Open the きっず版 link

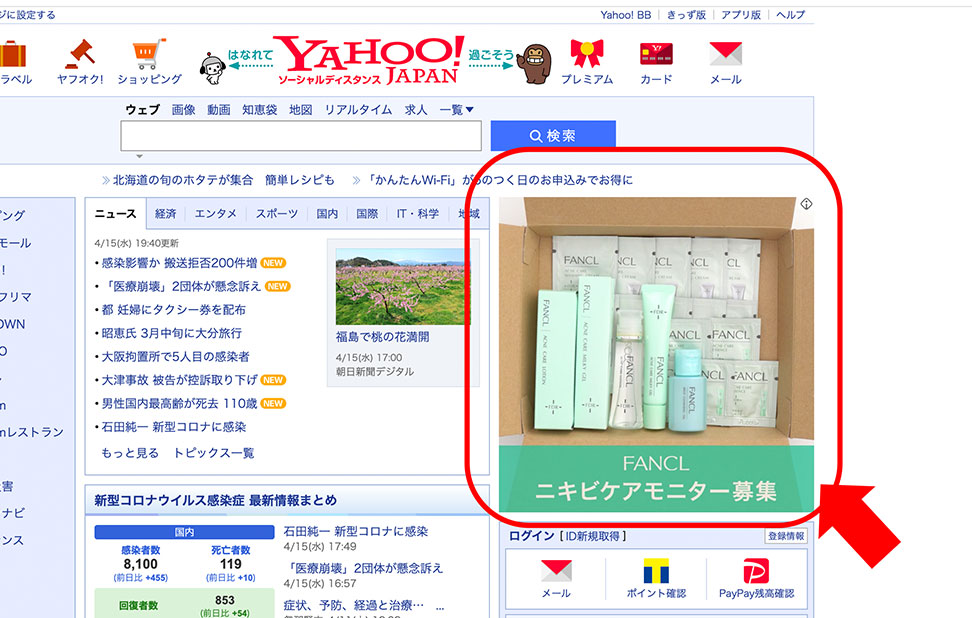point(686,15)
